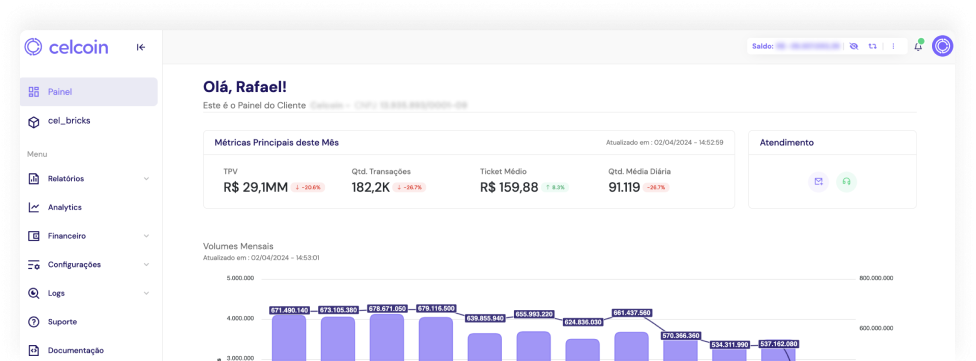This screenshot has height=361, width=976.
Task: Collapse the sidebar with the arrow icon
Action: tap(141, 47)
